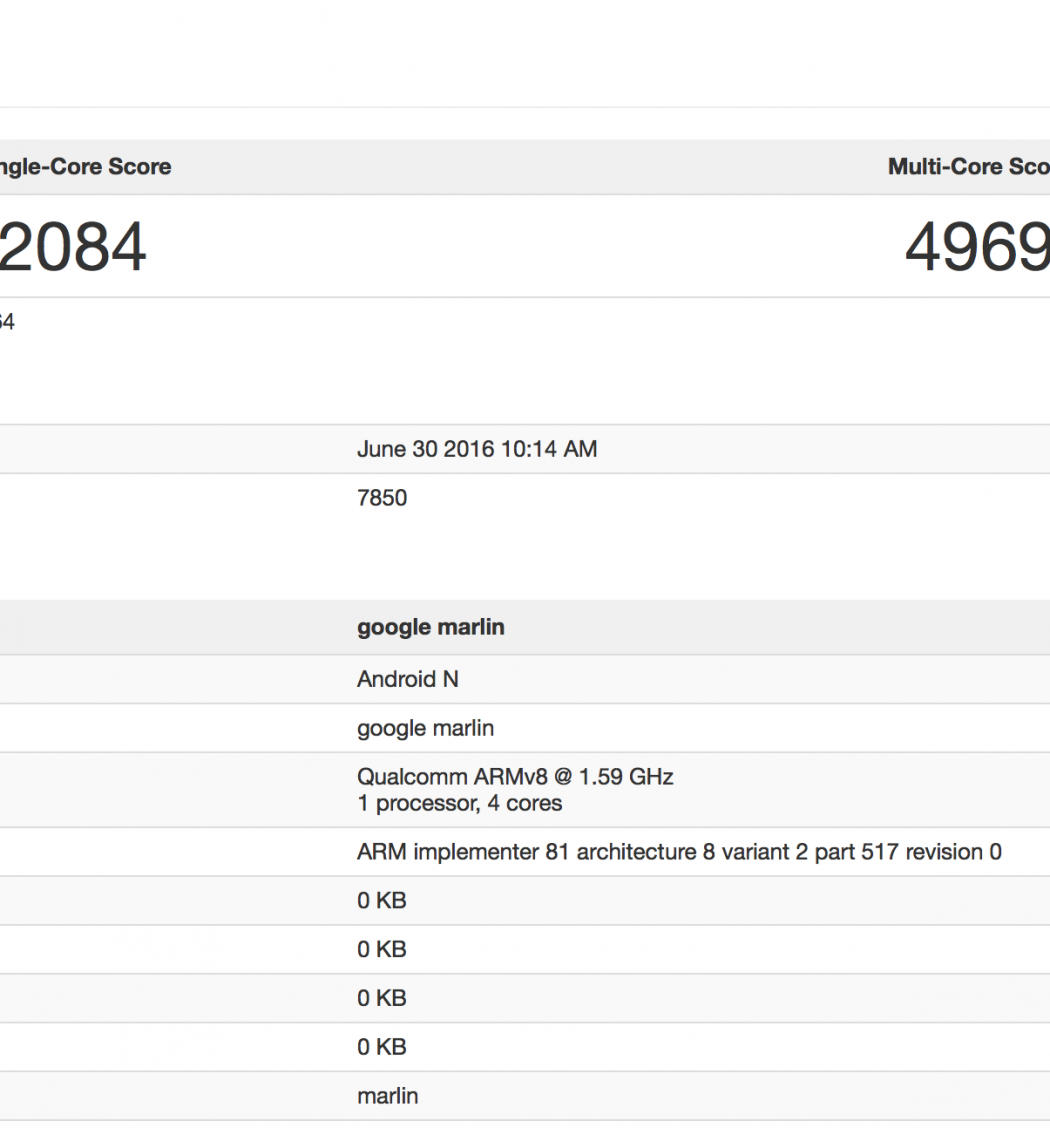Click the Single-Core Score column header
Image resolution: width=1050 pixels, height=1128 pixels.
point(85,167)
